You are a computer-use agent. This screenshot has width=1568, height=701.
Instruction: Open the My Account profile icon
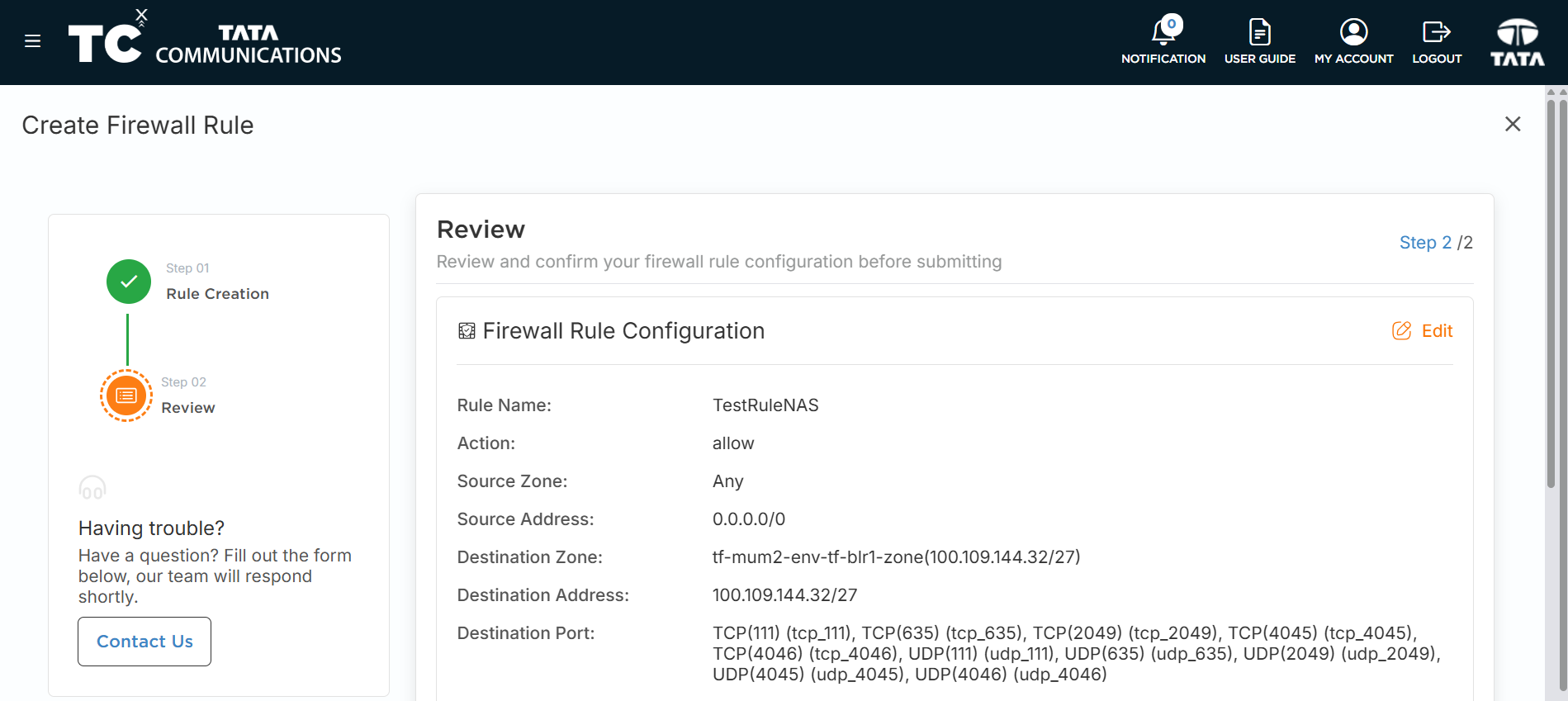click(x=1353, y=32)
